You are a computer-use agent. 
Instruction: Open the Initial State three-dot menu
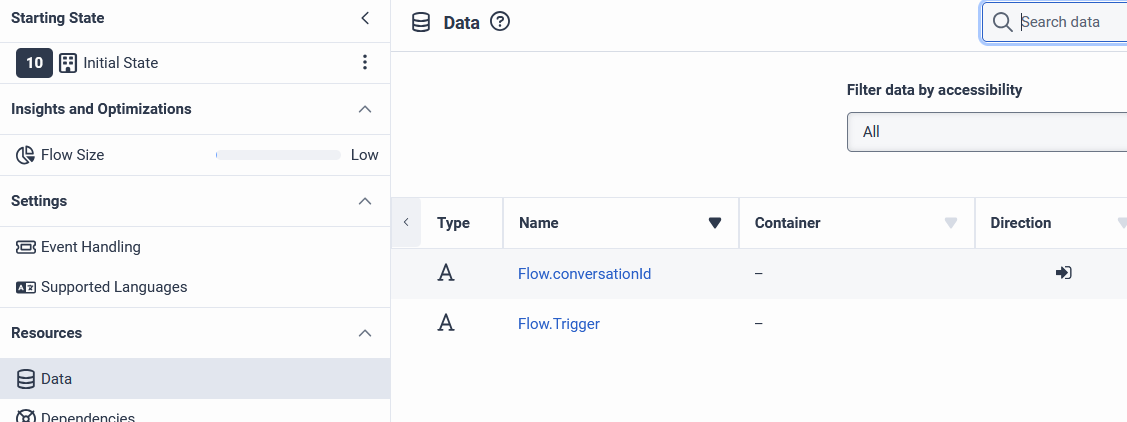tap(365, 63)
